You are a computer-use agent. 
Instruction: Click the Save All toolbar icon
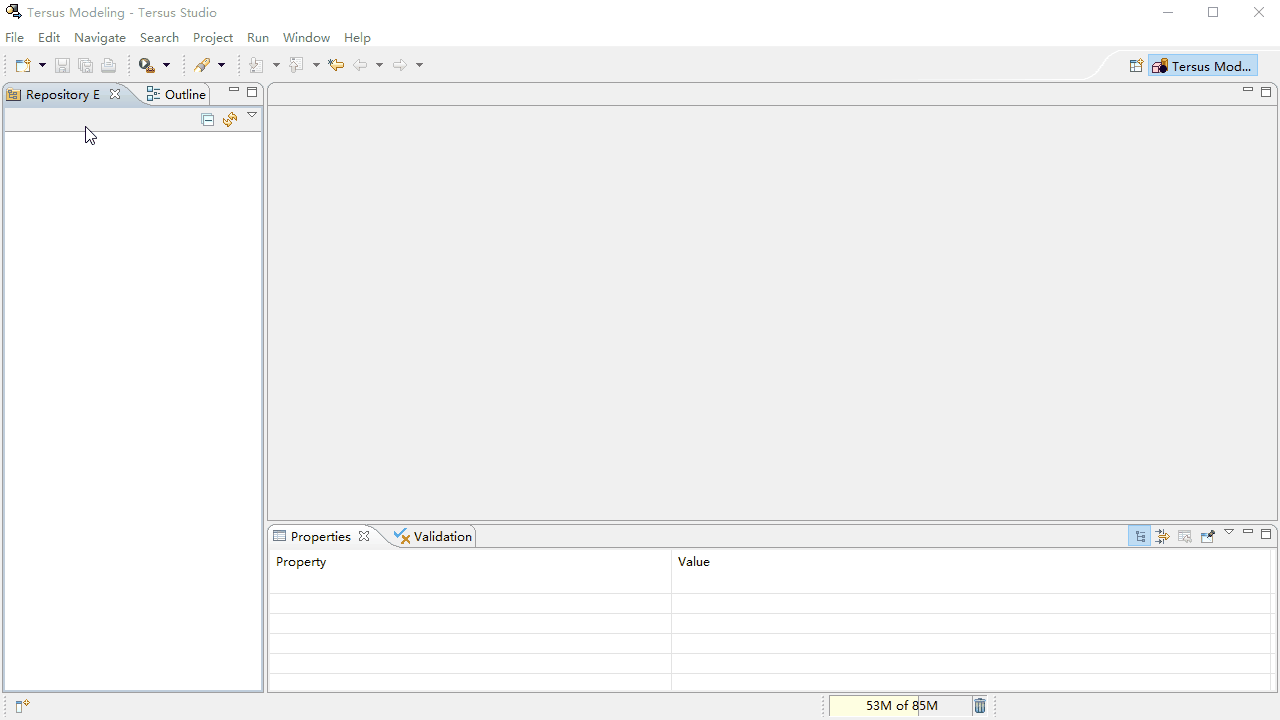pos(85,65)
